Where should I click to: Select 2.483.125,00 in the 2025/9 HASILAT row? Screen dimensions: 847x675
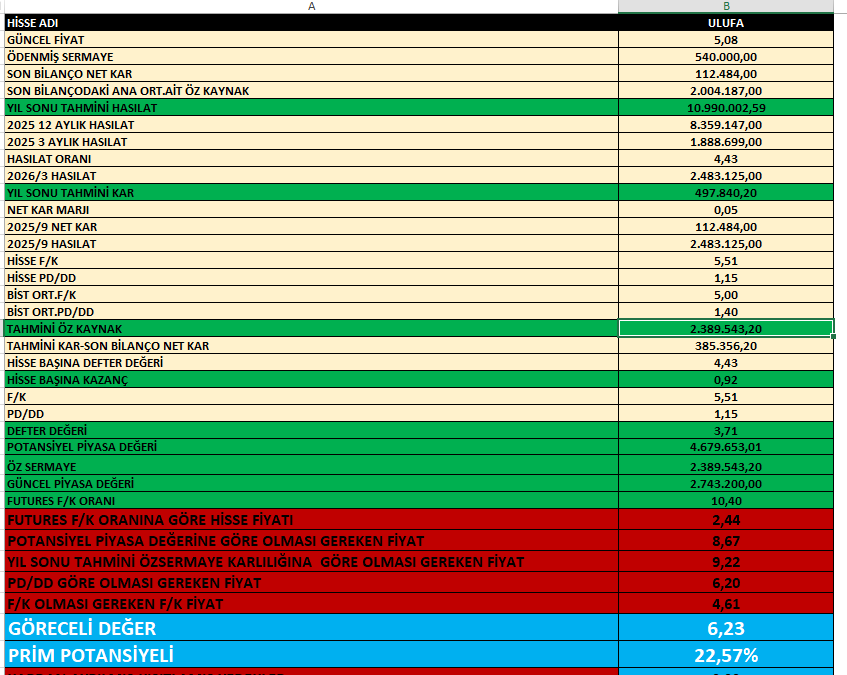(x=726, y=244)
